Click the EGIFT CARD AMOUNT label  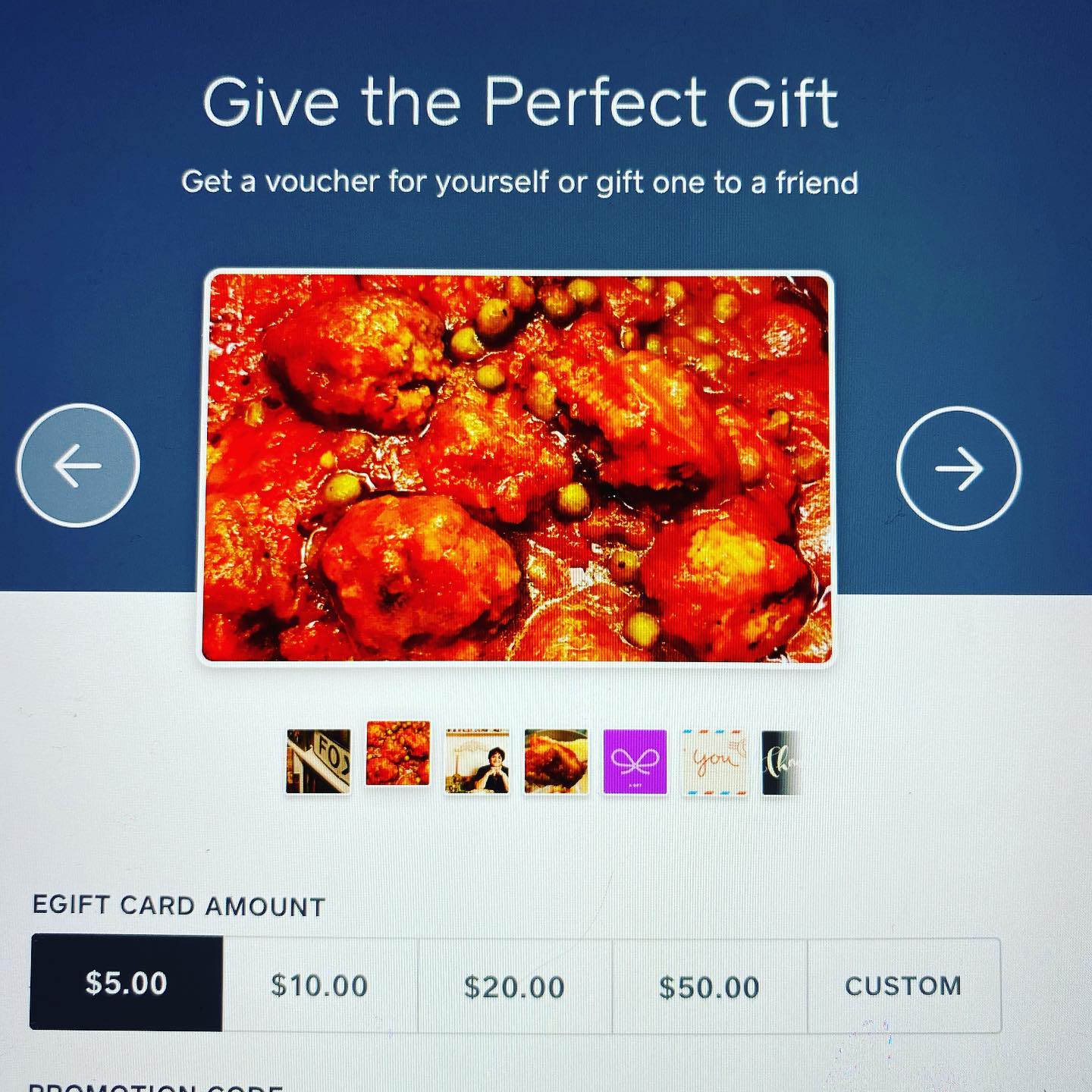pos(179,905)
